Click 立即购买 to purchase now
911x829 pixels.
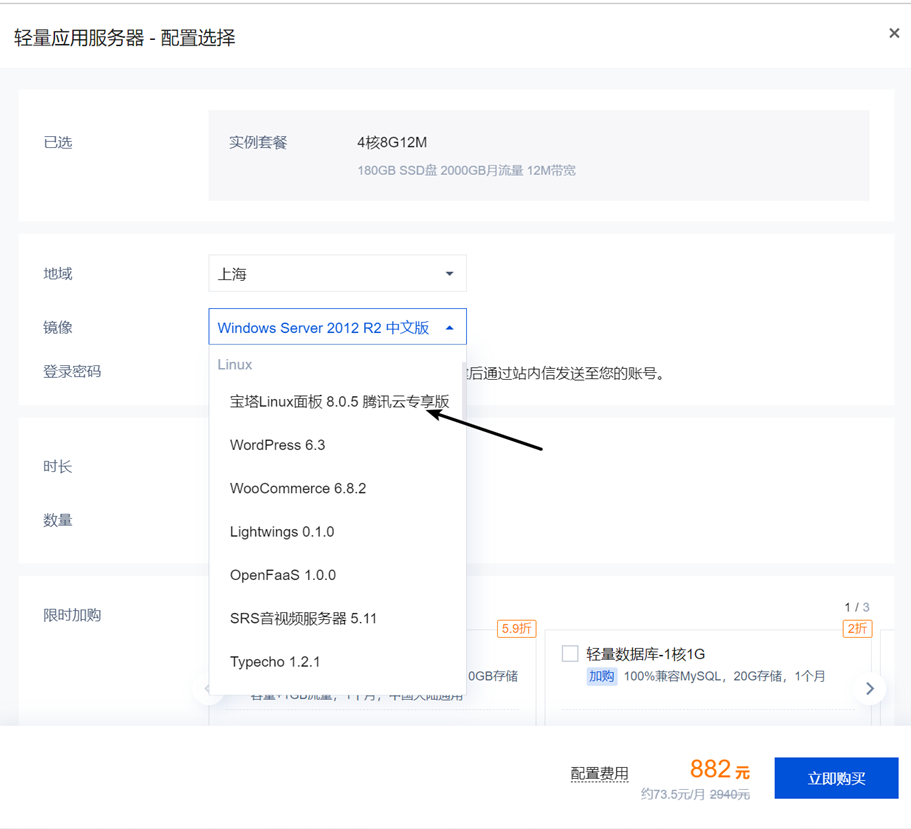pos(836,778)
